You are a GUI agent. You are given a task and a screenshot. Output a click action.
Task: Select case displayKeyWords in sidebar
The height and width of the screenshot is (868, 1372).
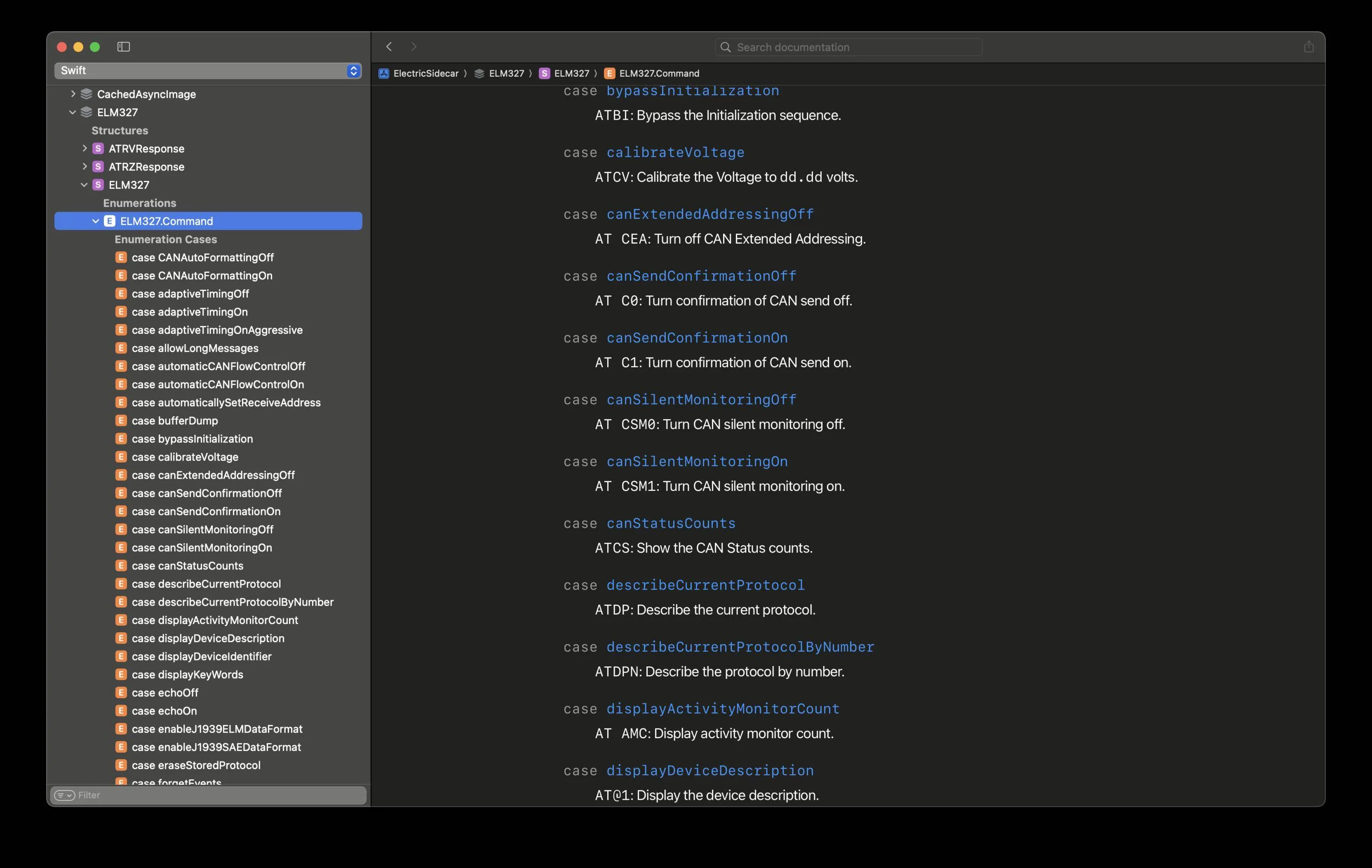188,674
